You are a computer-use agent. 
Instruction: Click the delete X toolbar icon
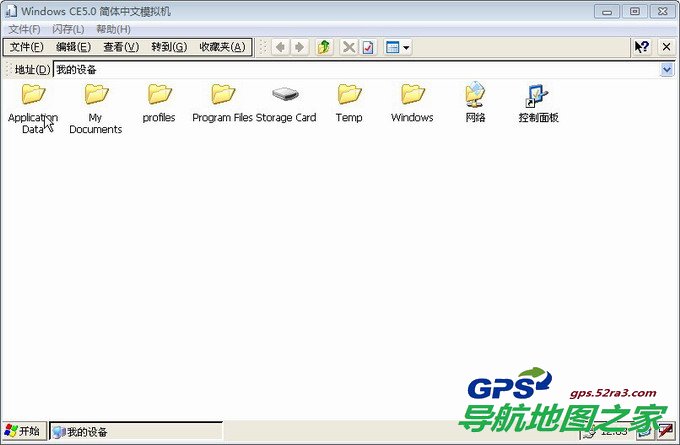[349, 47]
